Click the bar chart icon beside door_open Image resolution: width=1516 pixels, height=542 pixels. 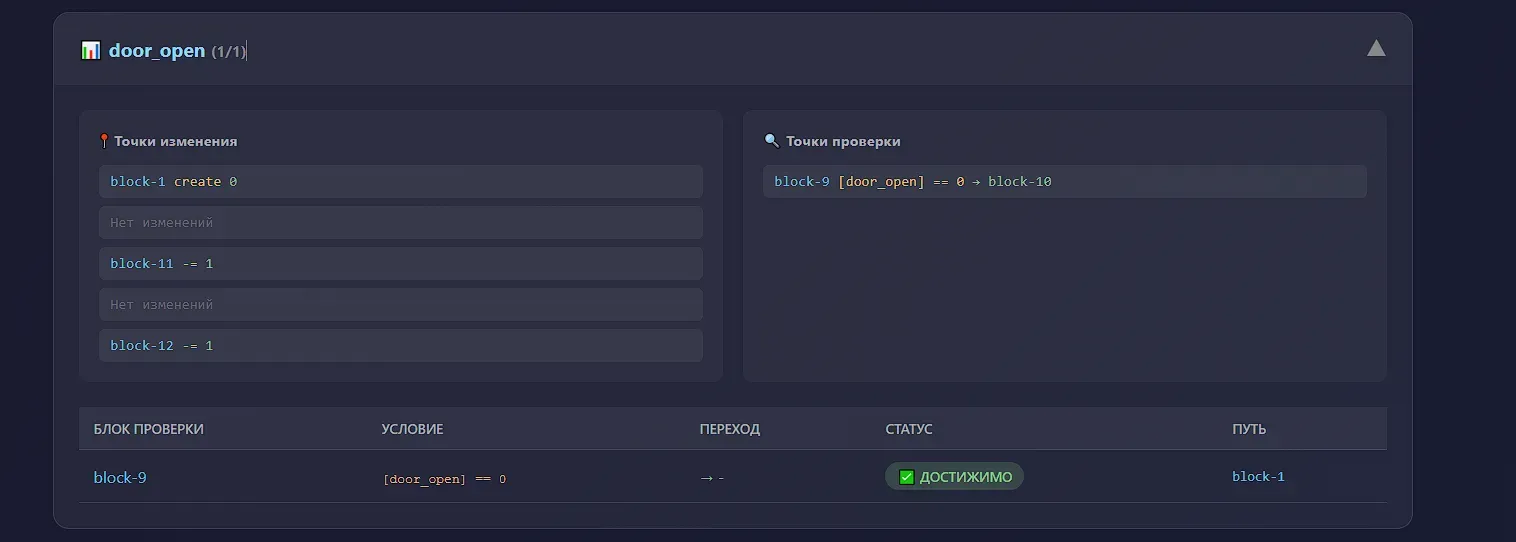(91, 50)
